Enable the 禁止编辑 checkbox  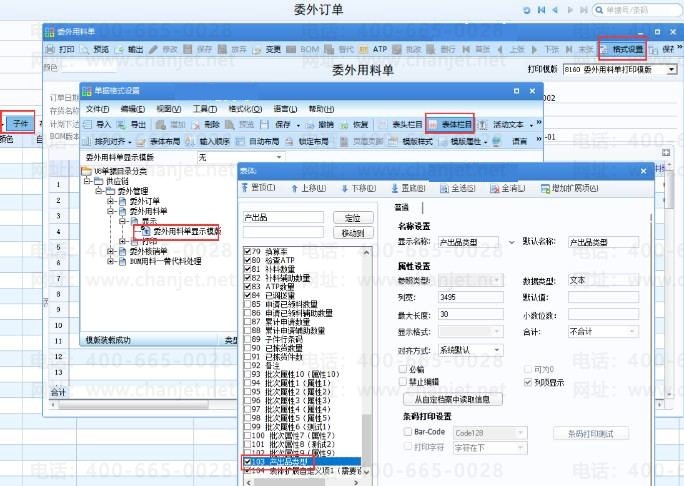pos(403,382)
